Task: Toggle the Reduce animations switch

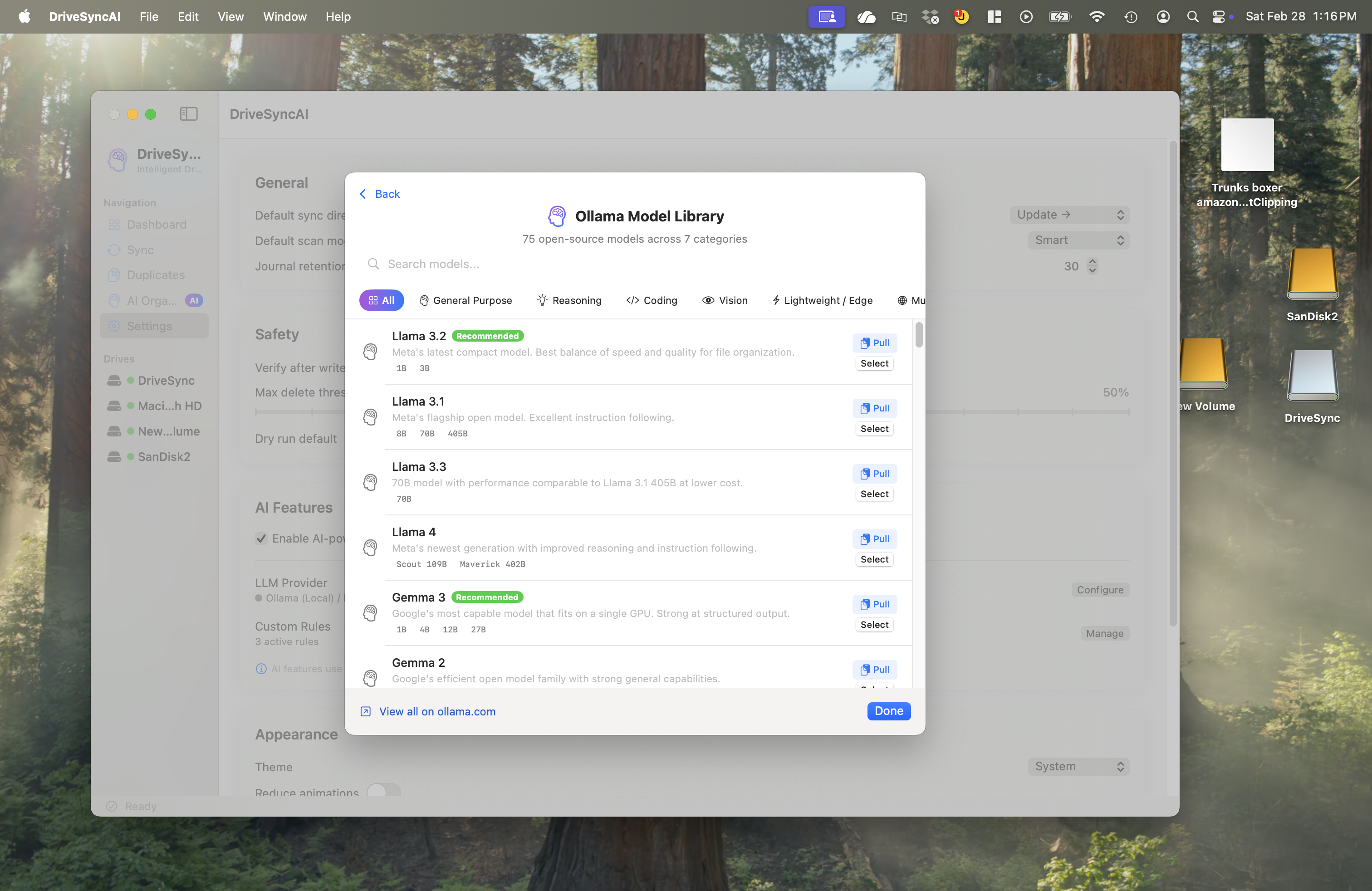Action: tap(384, 791)
